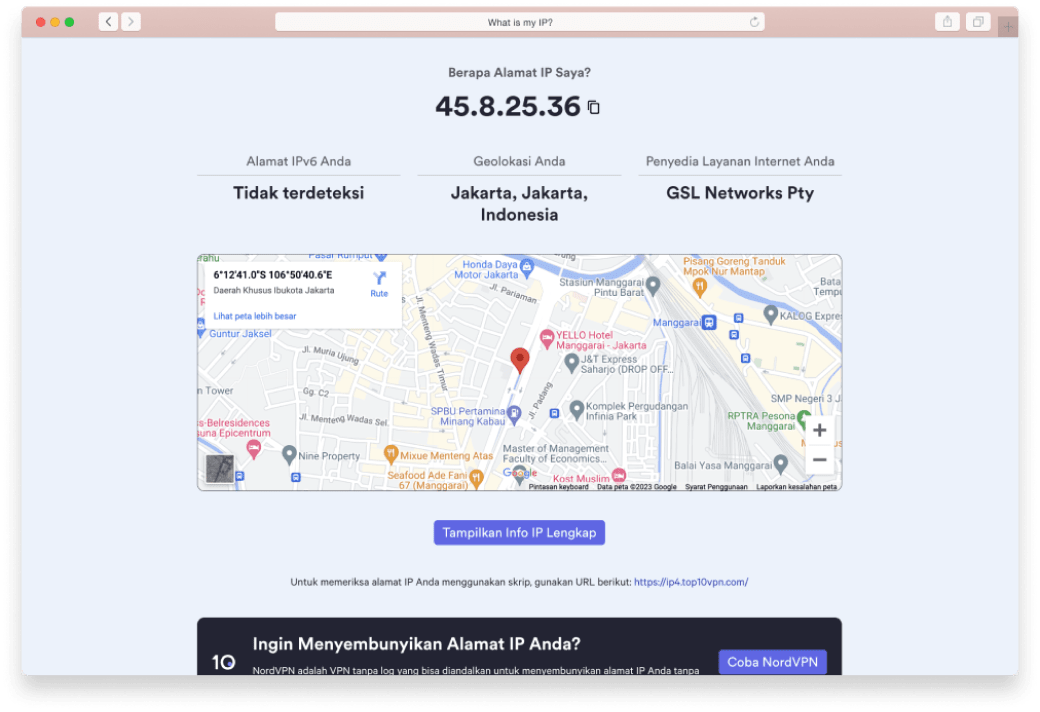This screenshot has width=1040, height=712.
Task: Go forward with the browser forward arrow
Action: (131, 22)
